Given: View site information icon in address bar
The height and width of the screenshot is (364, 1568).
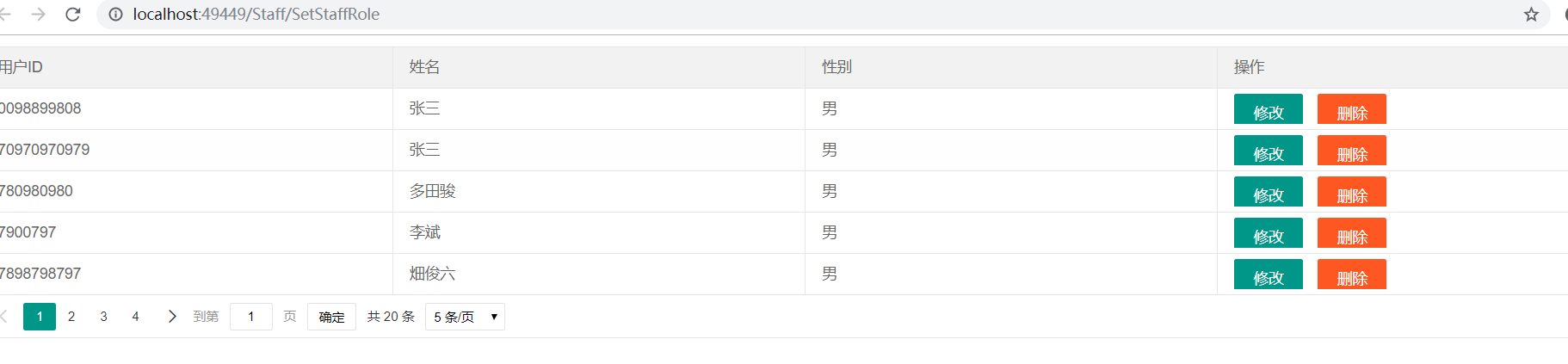Looking at the screenshot, I should pyautogui.click(x=115, y=15).
